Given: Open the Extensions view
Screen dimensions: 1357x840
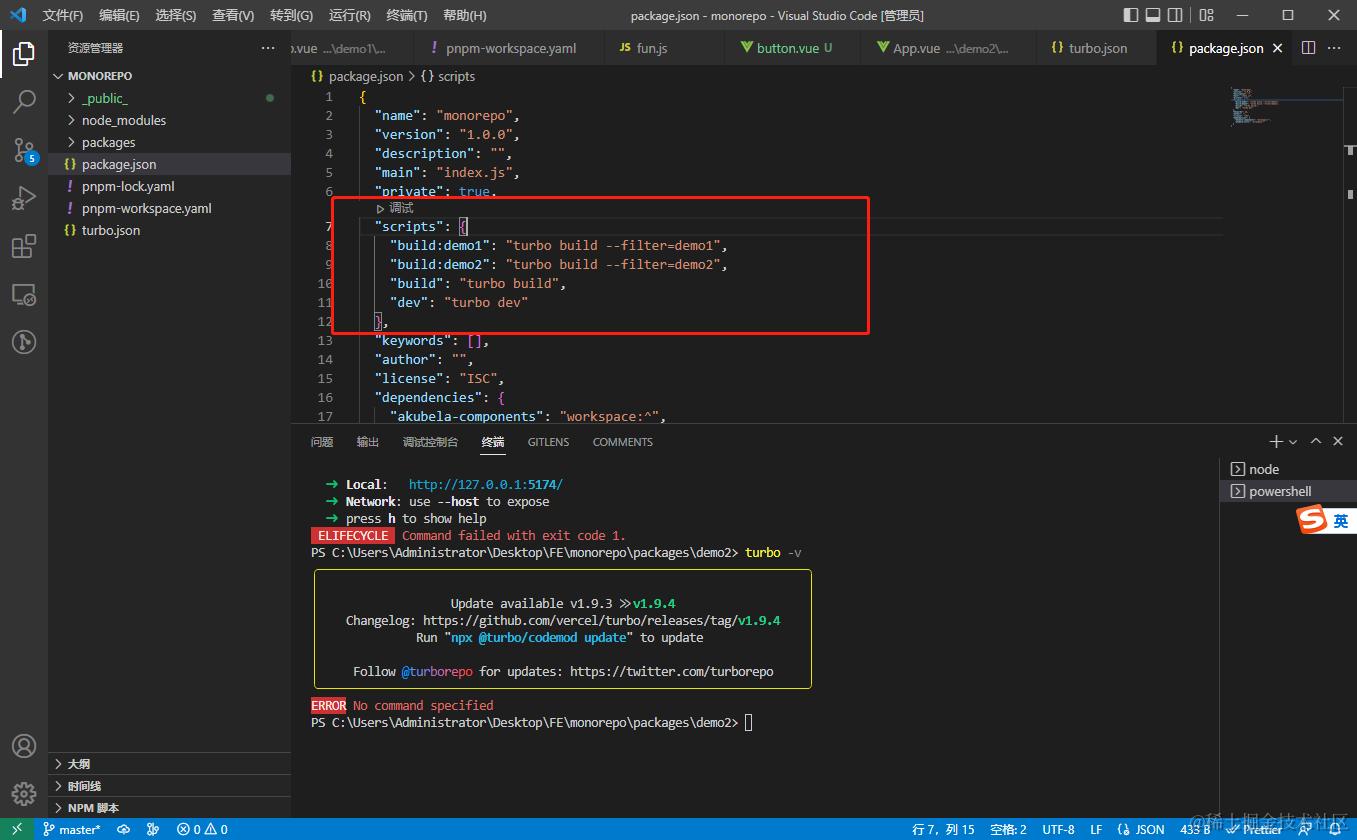Looking at the screenshot, I should (24, 247).
